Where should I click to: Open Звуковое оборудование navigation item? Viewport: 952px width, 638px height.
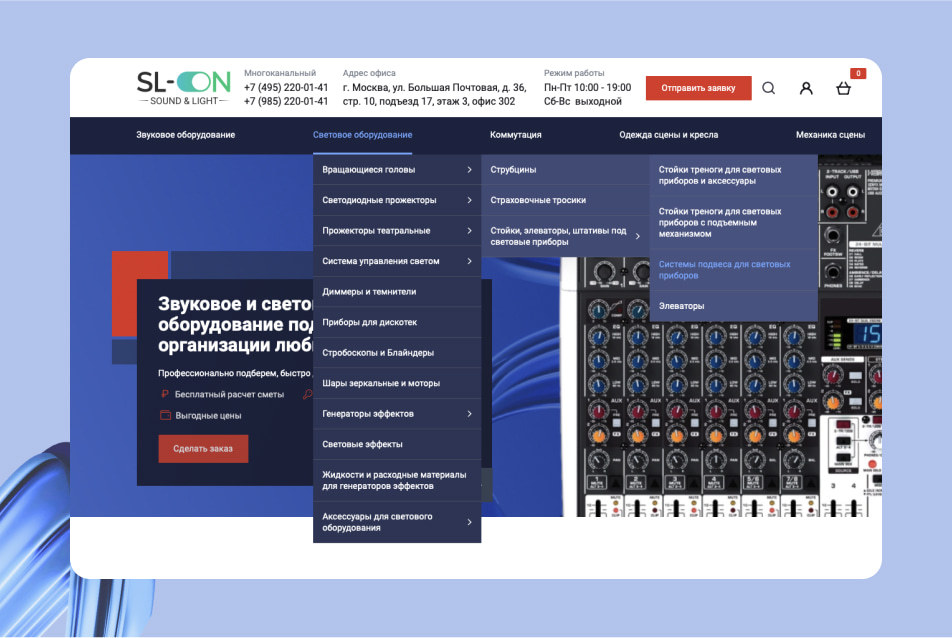[x=185, y=135]
